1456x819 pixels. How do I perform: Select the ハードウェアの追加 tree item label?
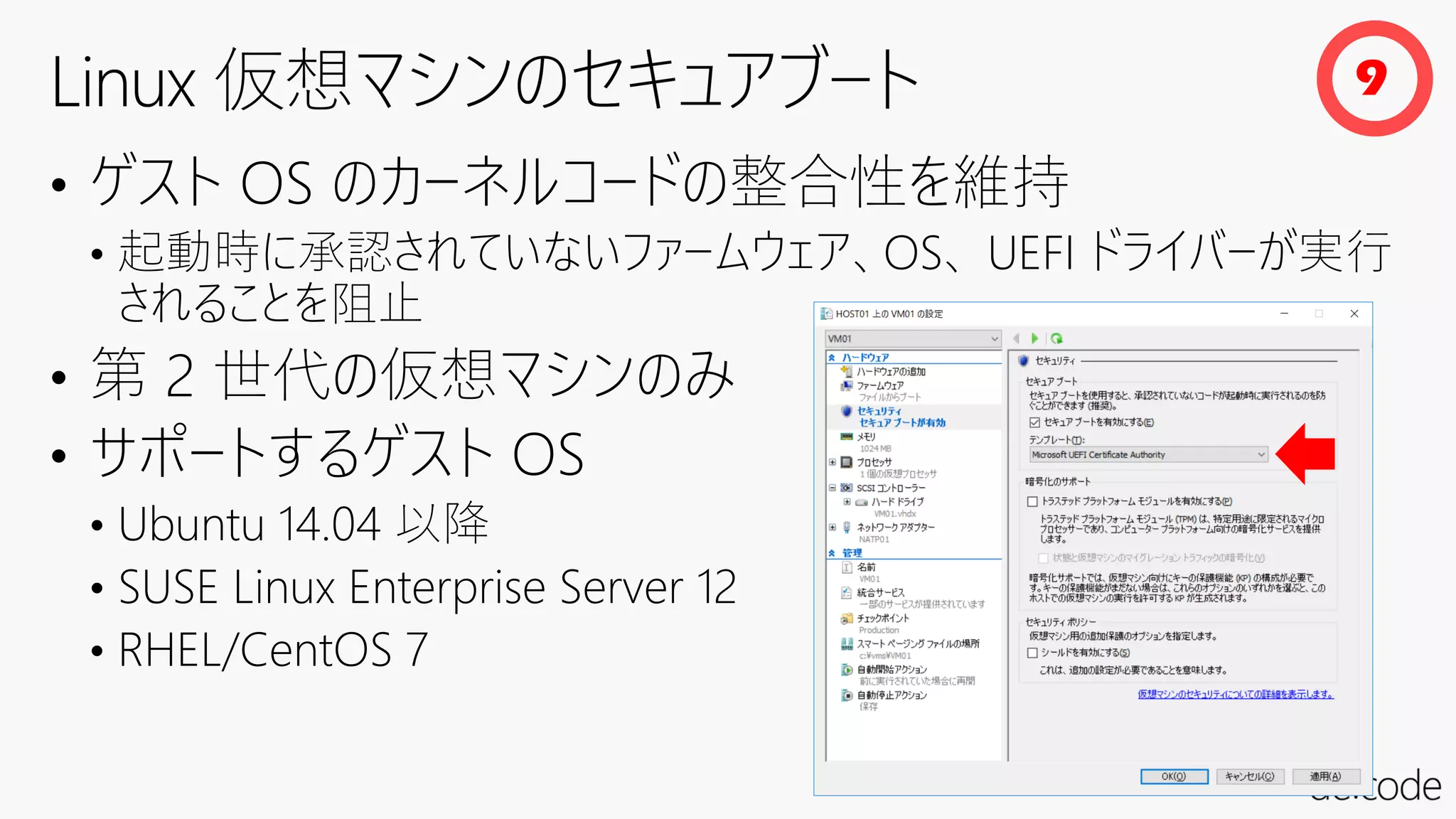tap(891, 372)
